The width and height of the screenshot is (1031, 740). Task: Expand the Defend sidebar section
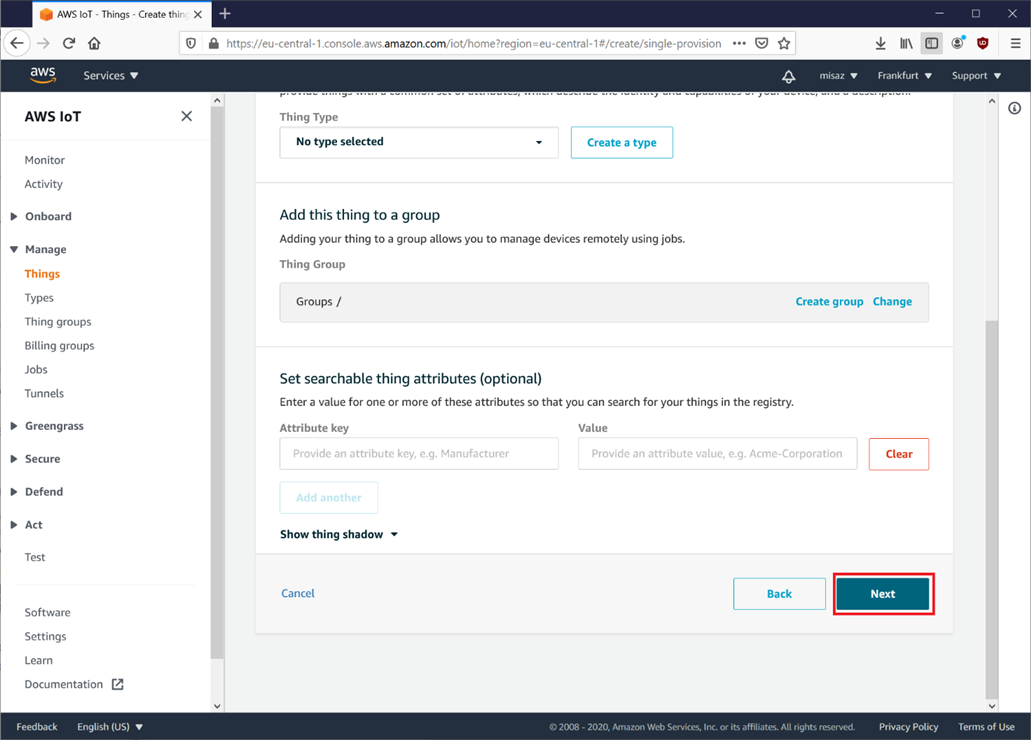click(x=37, y=491)
